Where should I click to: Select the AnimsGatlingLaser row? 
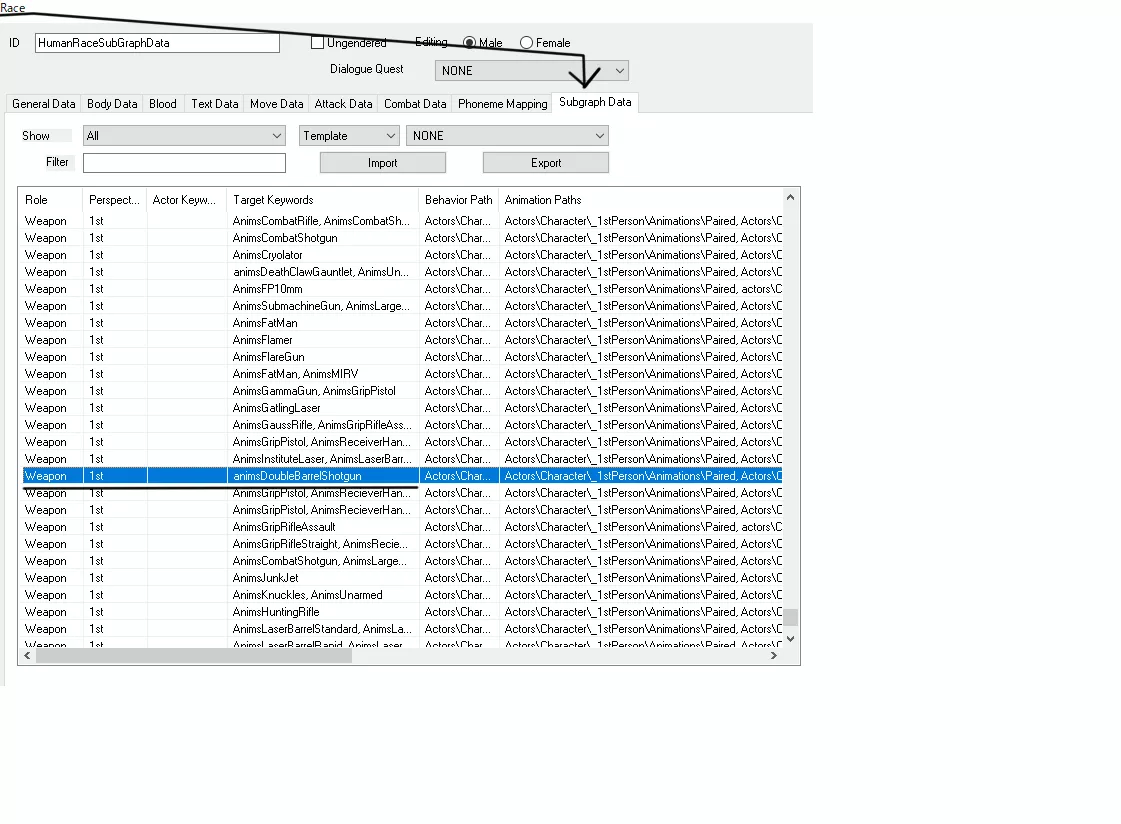[x=403, y=408]
